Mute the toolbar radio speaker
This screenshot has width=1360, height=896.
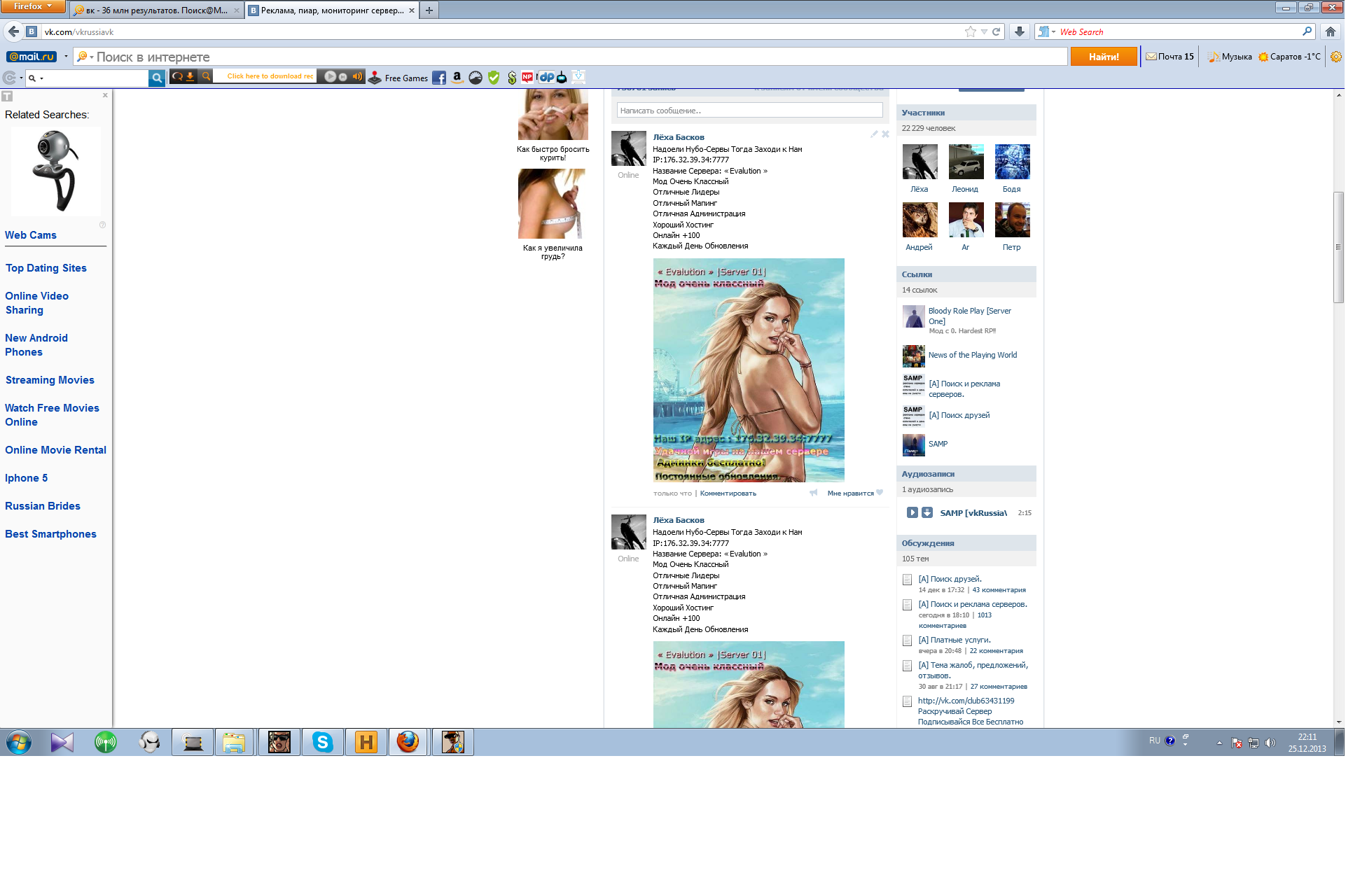click(357, 76)
